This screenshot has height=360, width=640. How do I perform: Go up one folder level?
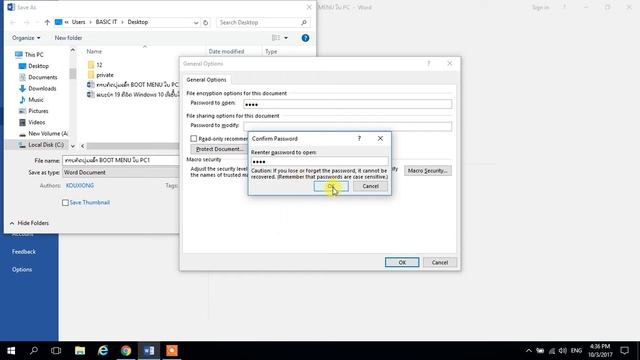[x=47, y=22]
